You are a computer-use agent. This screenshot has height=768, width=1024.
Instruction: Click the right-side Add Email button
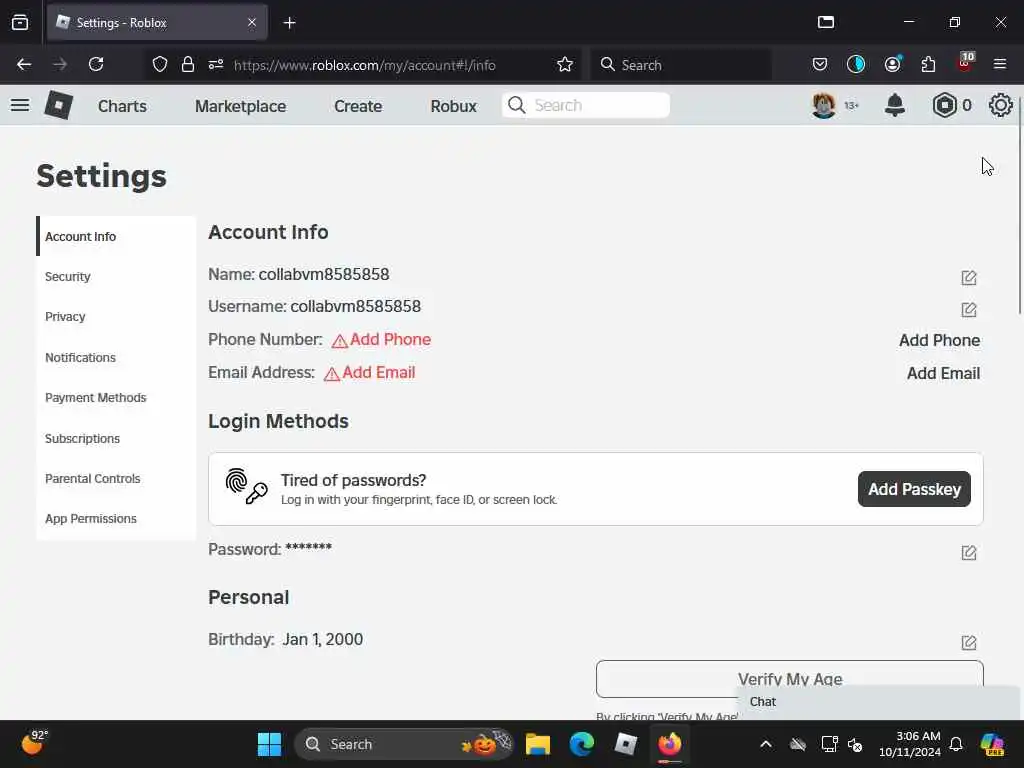(943, 373)
